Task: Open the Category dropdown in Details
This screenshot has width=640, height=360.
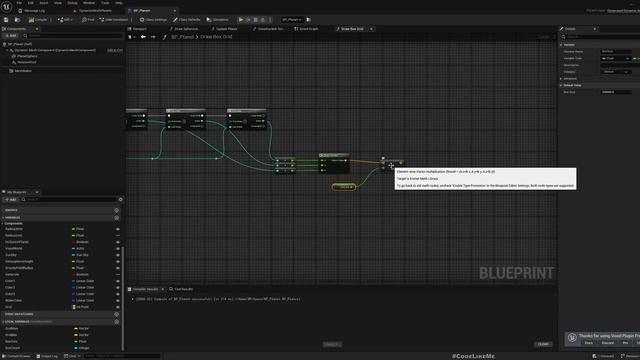Action: tap(615, 72)
